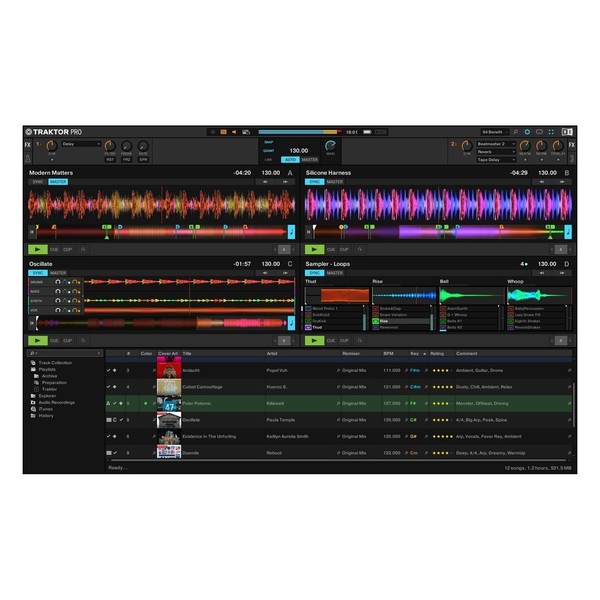600x600 pixels.
Task: Toggle MASTER on Sampler deck D
Action: [335, 273]
